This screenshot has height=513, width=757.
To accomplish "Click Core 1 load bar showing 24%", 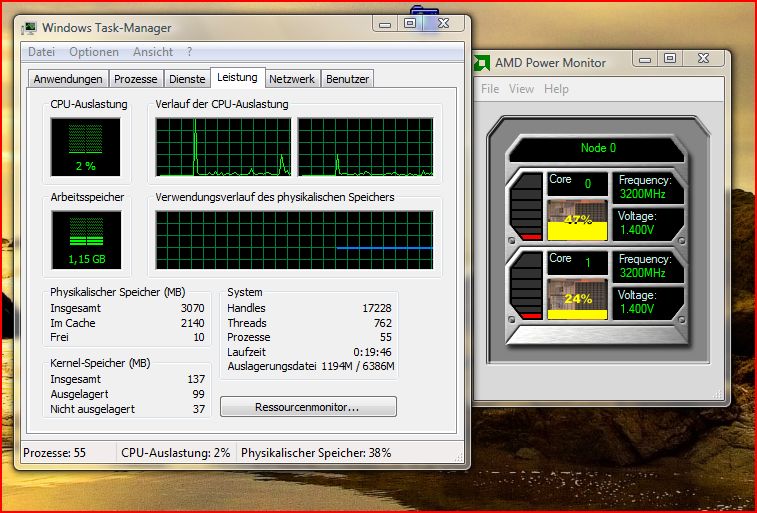I will click(577, 299).
